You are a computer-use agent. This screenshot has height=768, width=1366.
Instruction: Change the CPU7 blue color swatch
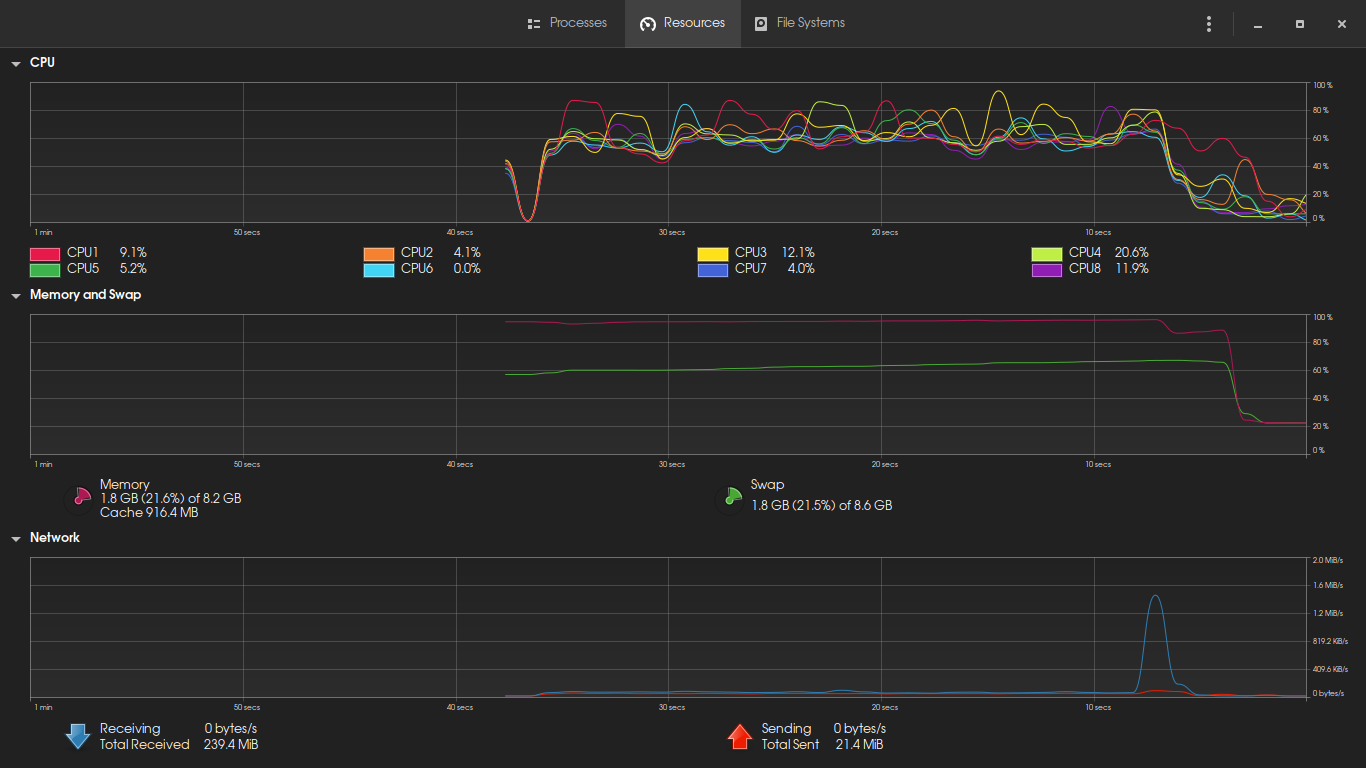[x=713, y=270]
